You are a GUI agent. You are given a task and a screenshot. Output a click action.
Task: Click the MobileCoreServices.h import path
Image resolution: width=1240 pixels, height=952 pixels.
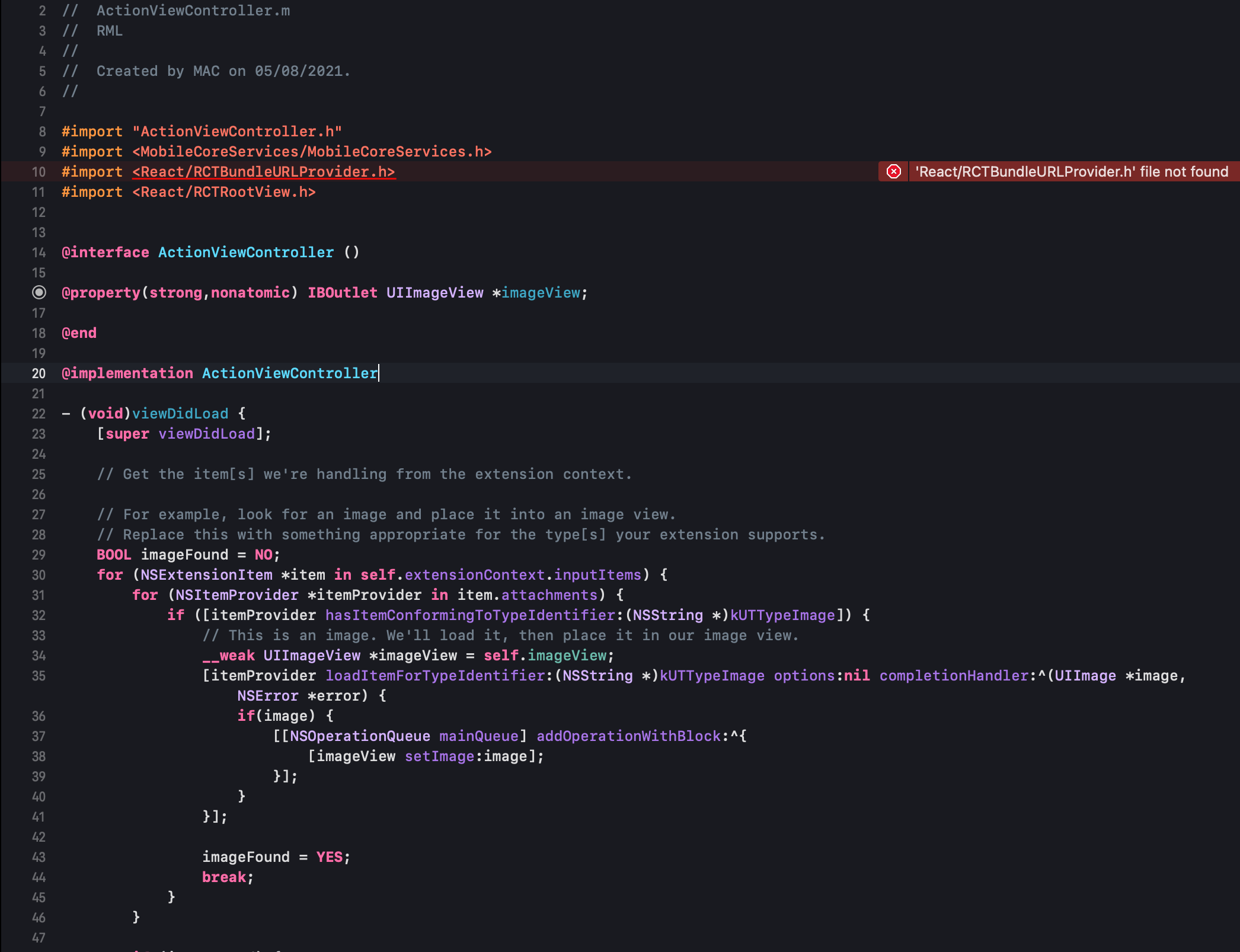[x=312, y=152]
